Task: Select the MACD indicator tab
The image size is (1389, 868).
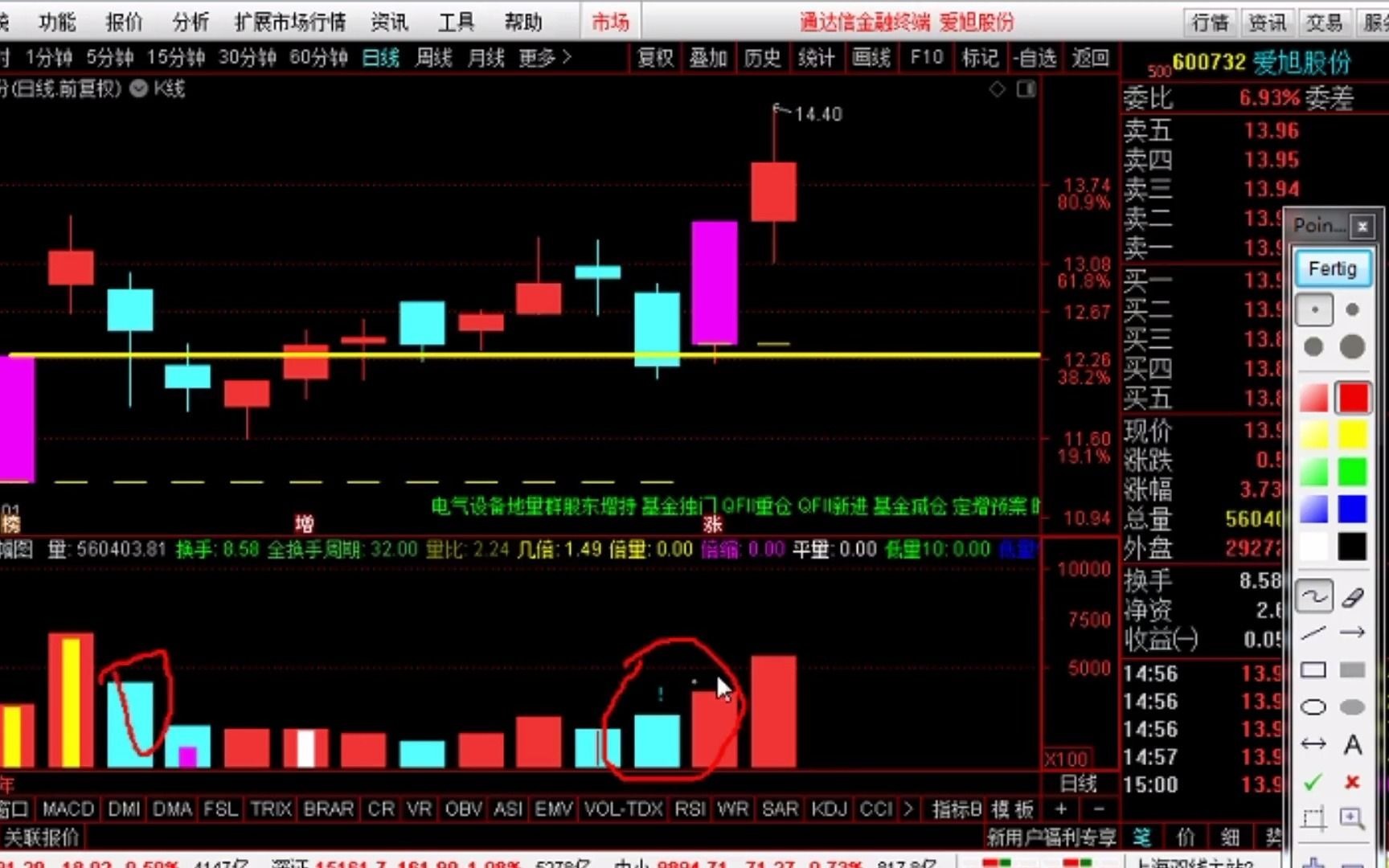Action: pyautogui.click(x=68, y=809)
